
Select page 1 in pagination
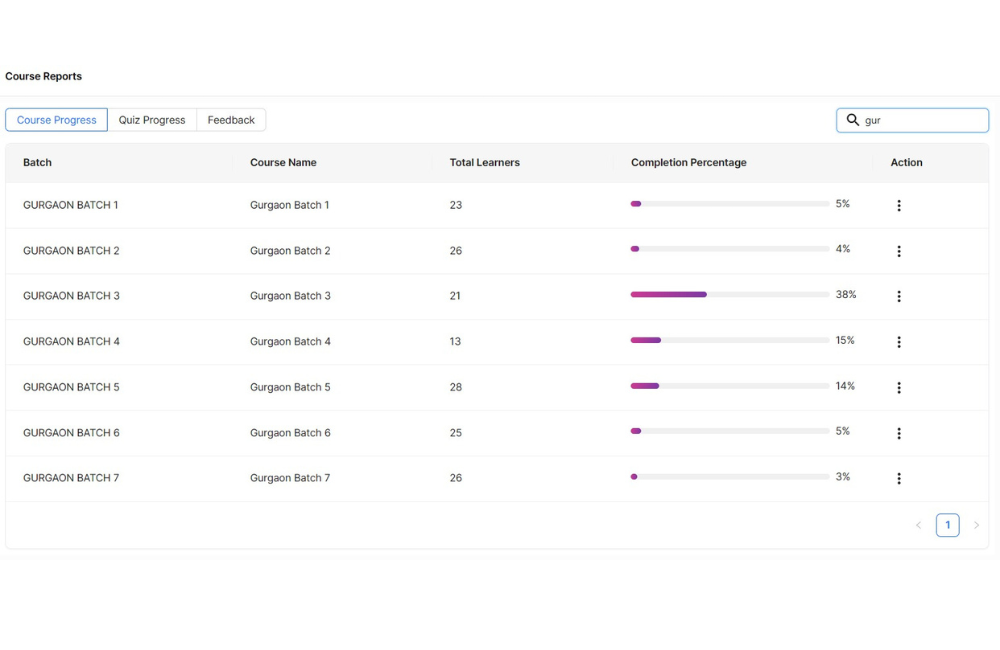click(x=947, y=525)
